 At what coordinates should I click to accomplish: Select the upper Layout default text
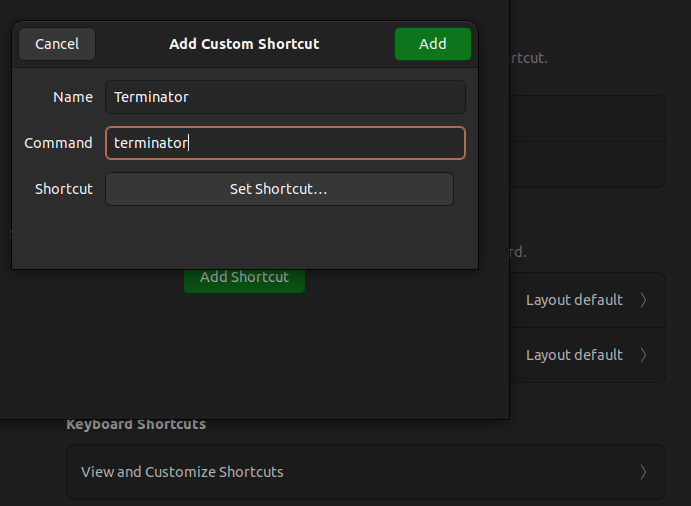click(574, 300)
